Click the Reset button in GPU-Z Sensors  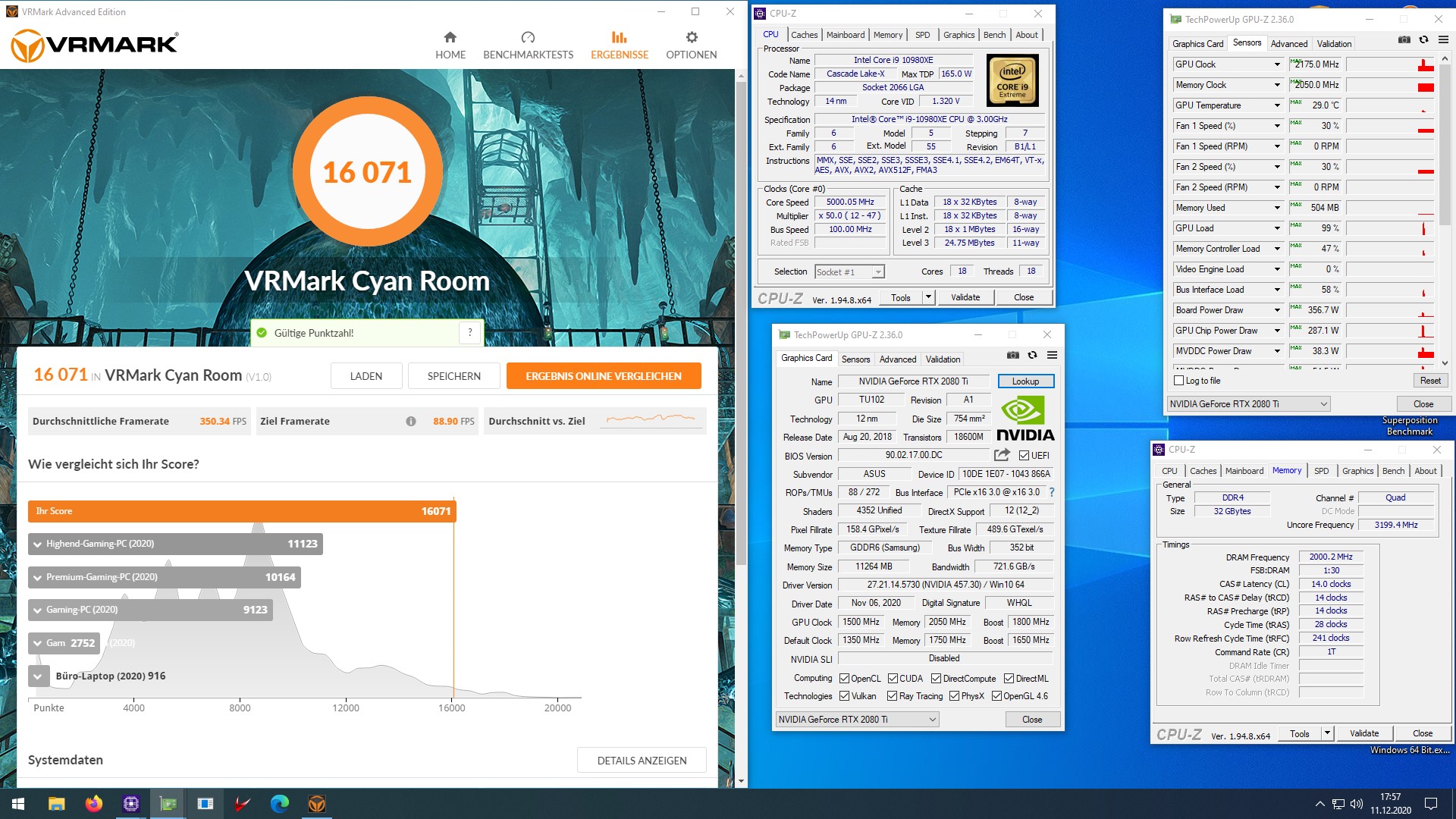coord(1430,381)
